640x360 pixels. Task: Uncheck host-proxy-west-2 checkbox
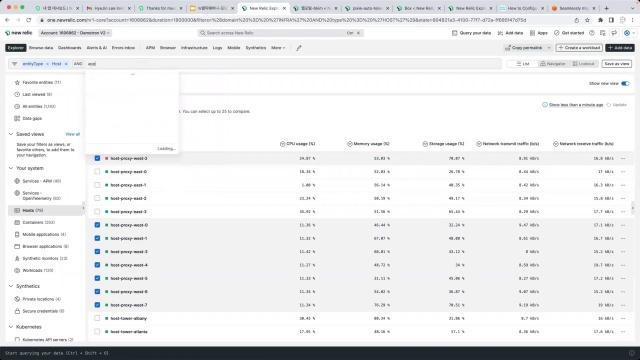pos(97,158)
